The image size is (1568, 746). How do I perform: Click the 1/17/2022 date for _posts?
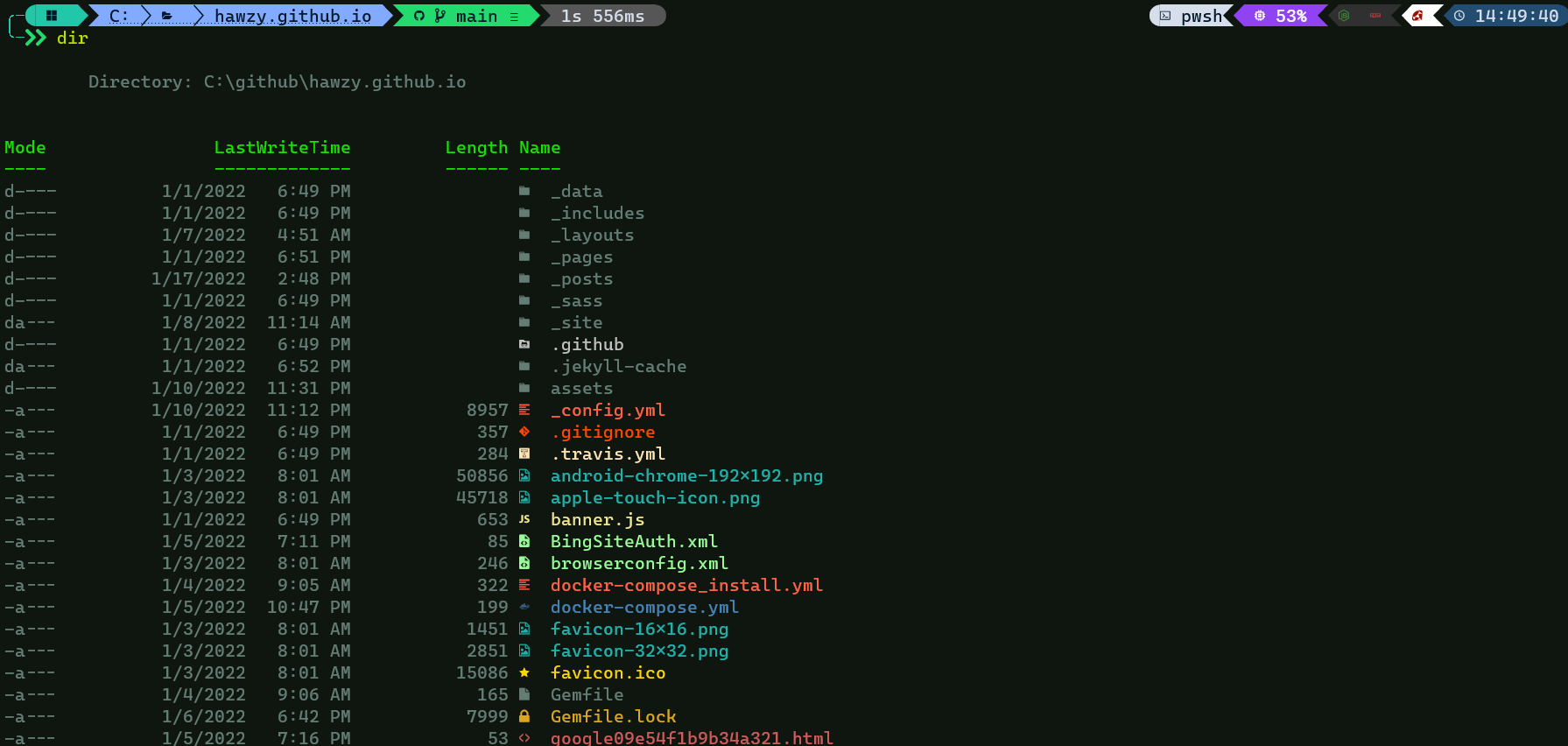click(x=198, y=278)
